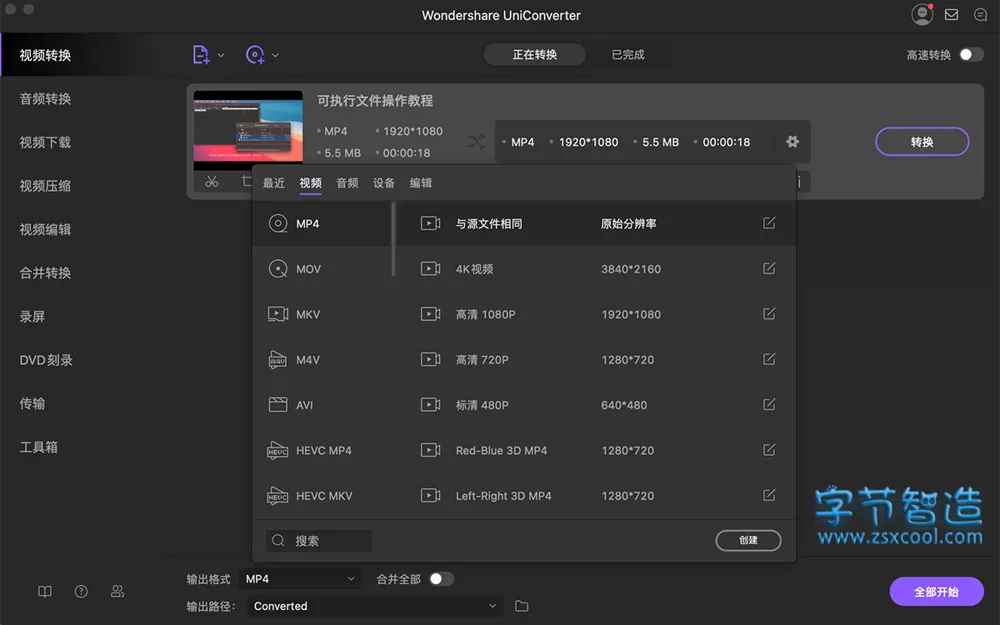
Task: Open the user account avatar icon
Action: point(922,14)
